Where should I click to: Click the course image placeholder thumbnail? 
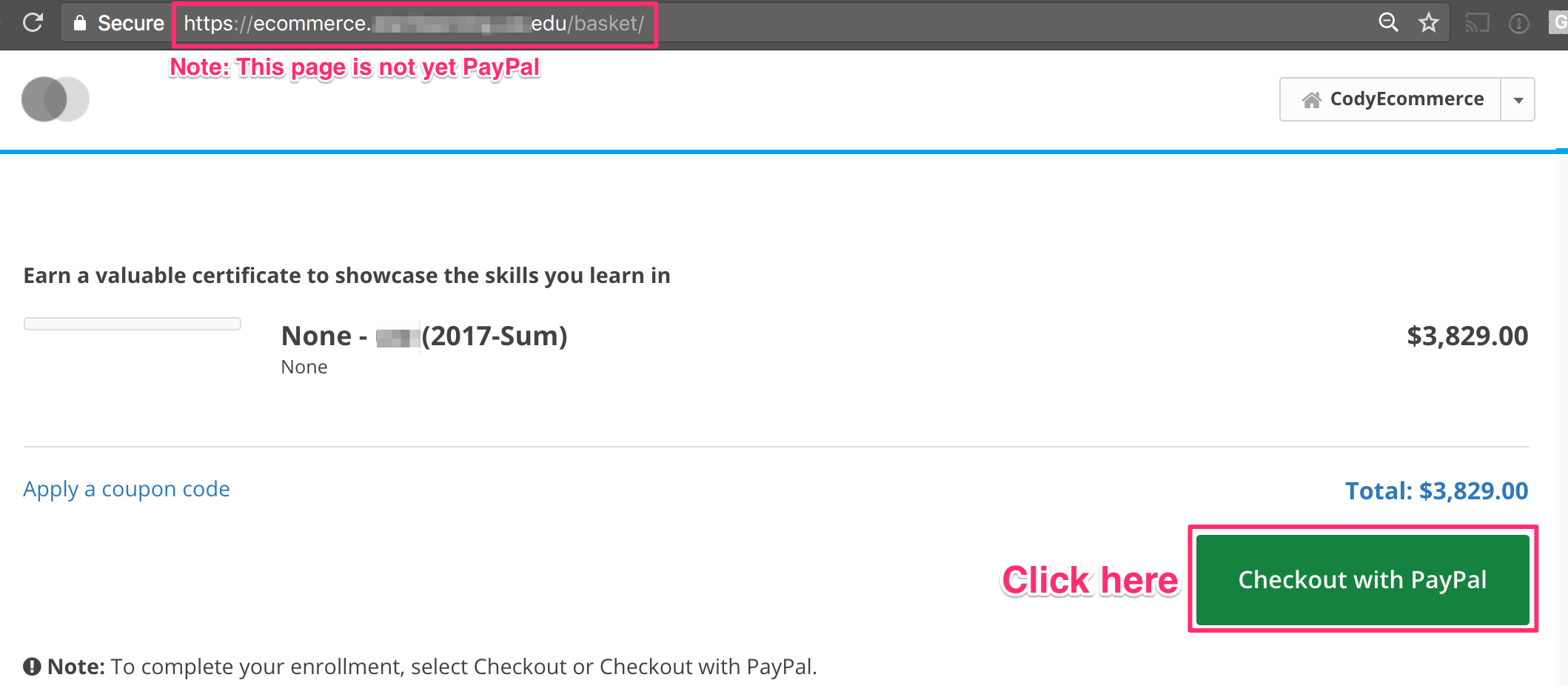click(133, 324)
